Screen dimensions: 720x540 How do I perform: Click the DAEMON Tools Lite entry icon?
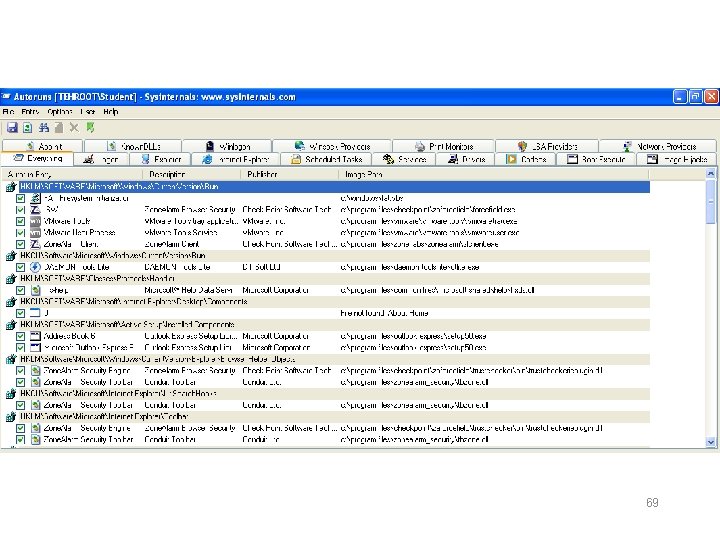click(35, 267)
